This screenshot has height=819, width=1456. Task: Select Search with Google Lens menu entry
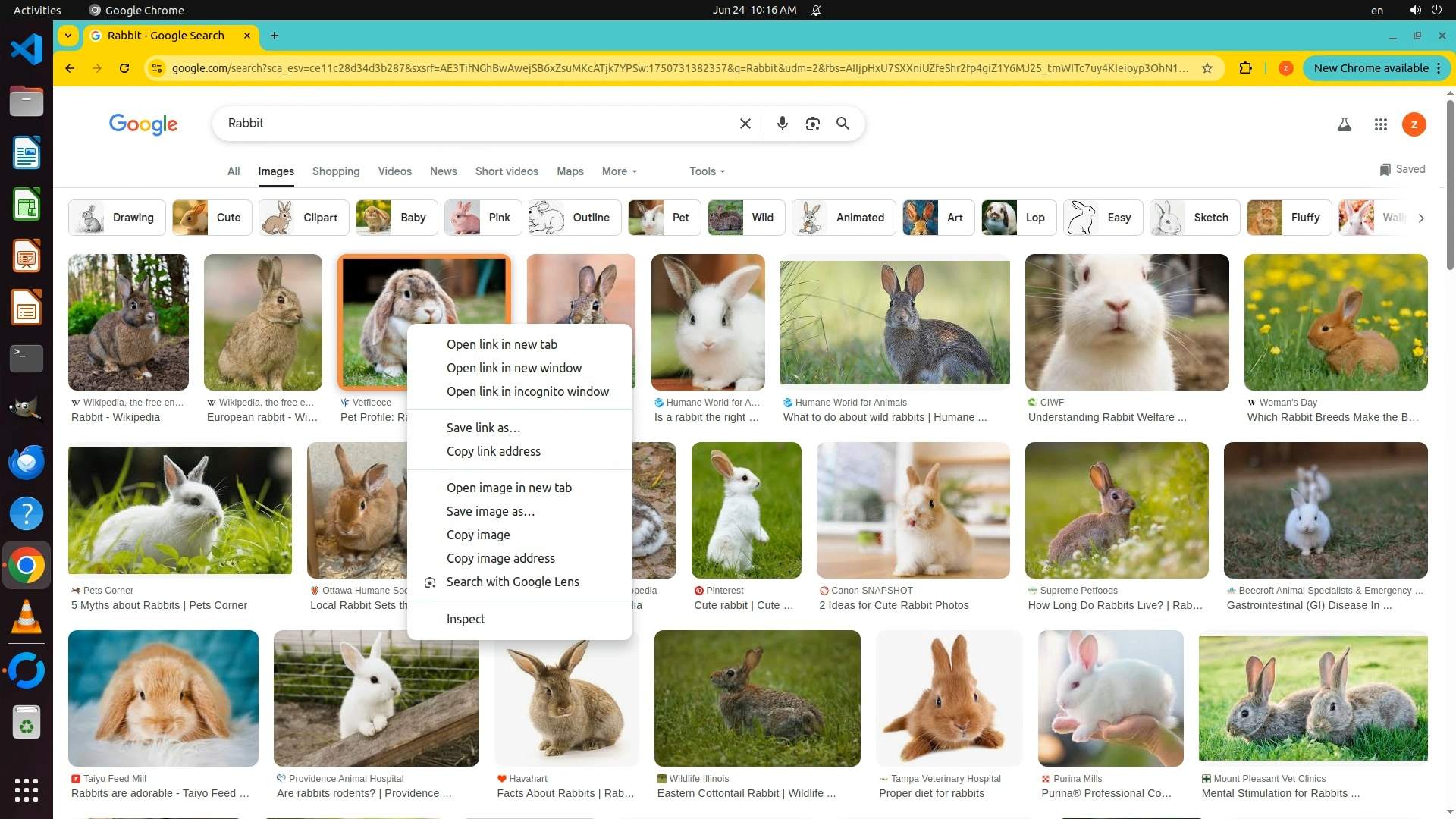pyautogui.click(x=513, y=582)
